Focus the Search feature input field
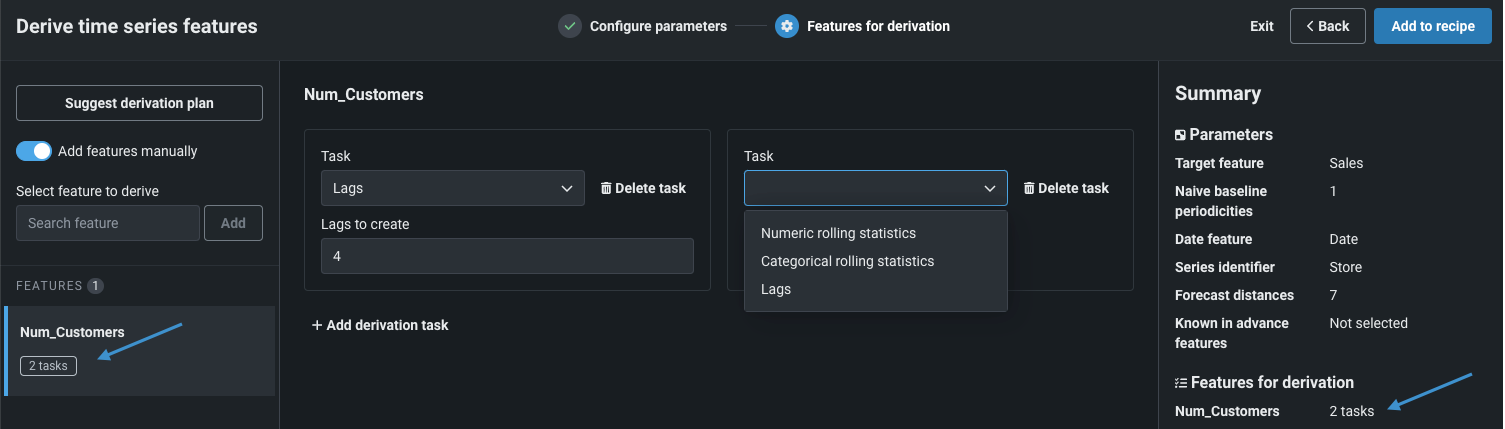Viewport: 1505px width, 429px height. coord(108,223)
